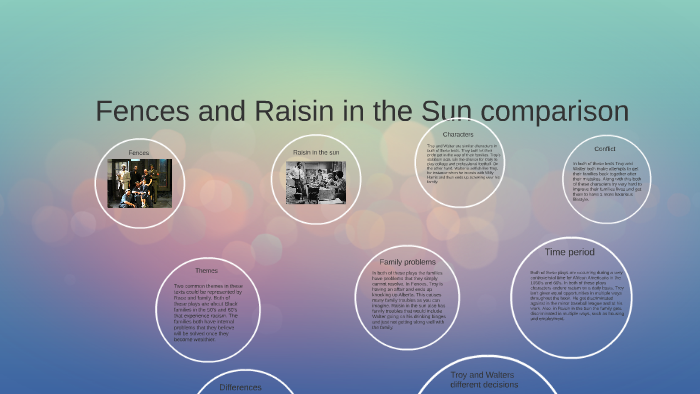Select the Characters heading
The image size is (700, 394).
[x=458, y=134]
